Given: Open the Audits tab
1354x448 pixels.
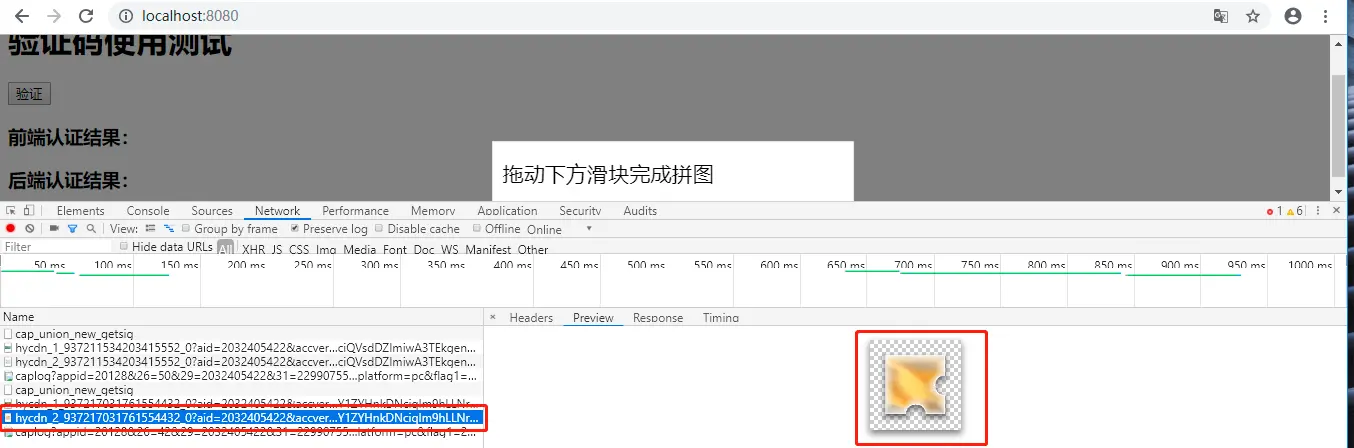Looking at the screenshot, I should pos(640,211).
